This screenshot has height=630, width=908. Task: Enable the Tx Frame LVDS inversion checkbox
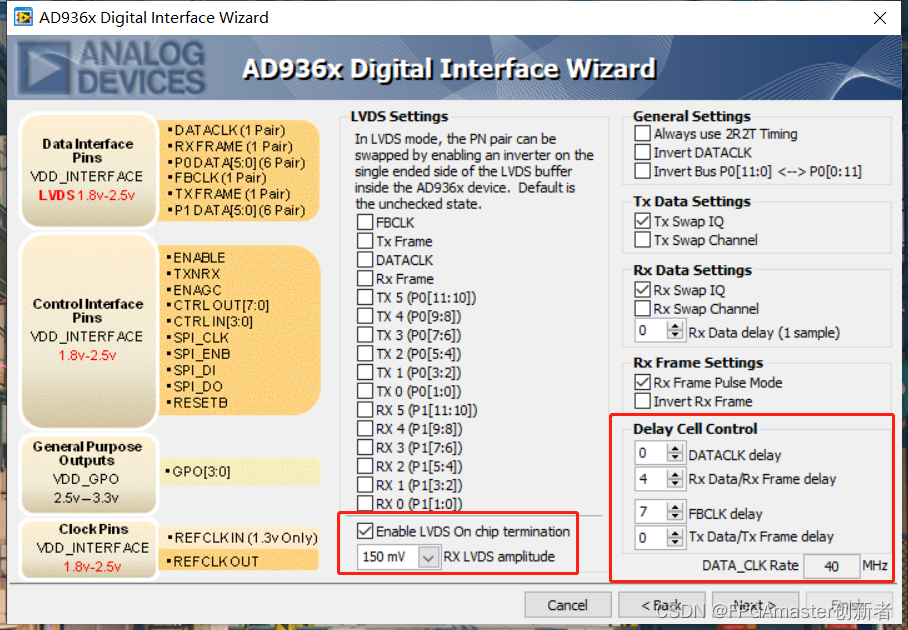[365, 241]
